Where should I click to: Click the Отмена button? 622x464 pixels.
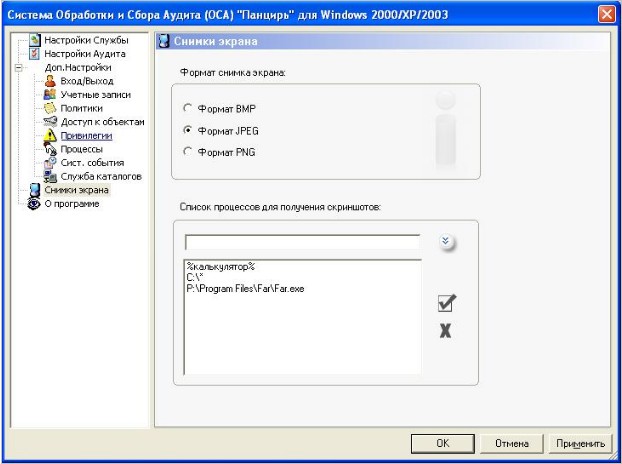point(511,442)
